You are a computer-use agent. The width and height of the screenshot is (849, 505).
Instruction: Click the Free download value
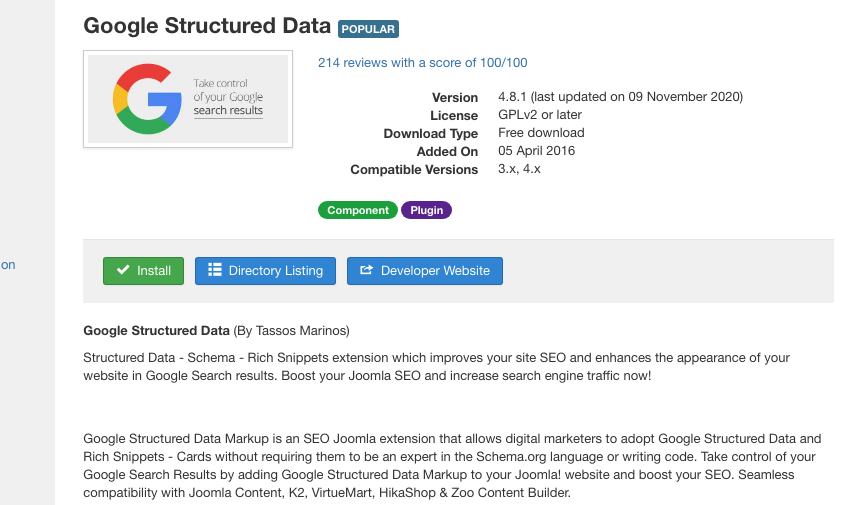click(541, 133)
